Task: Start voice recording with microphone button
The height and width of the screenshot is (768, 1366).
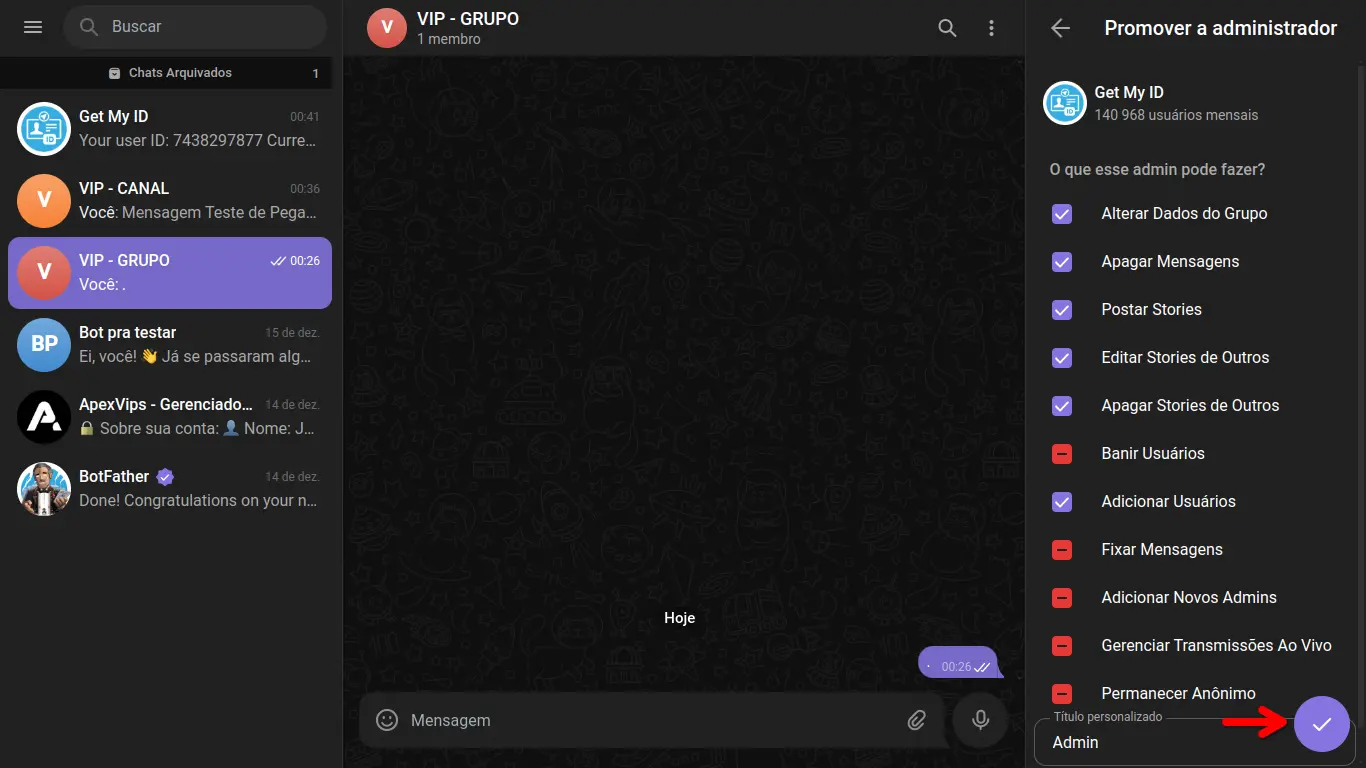Action: 981,720
